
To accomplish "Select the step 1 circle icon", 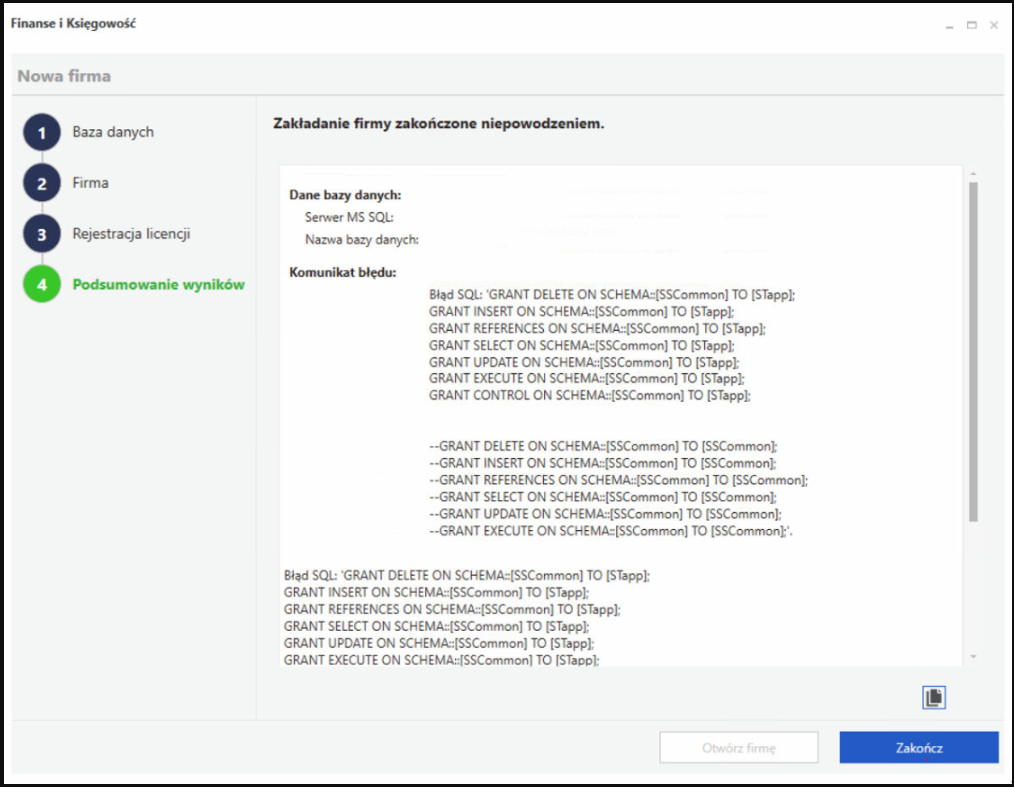I will [x=42, y=131].
